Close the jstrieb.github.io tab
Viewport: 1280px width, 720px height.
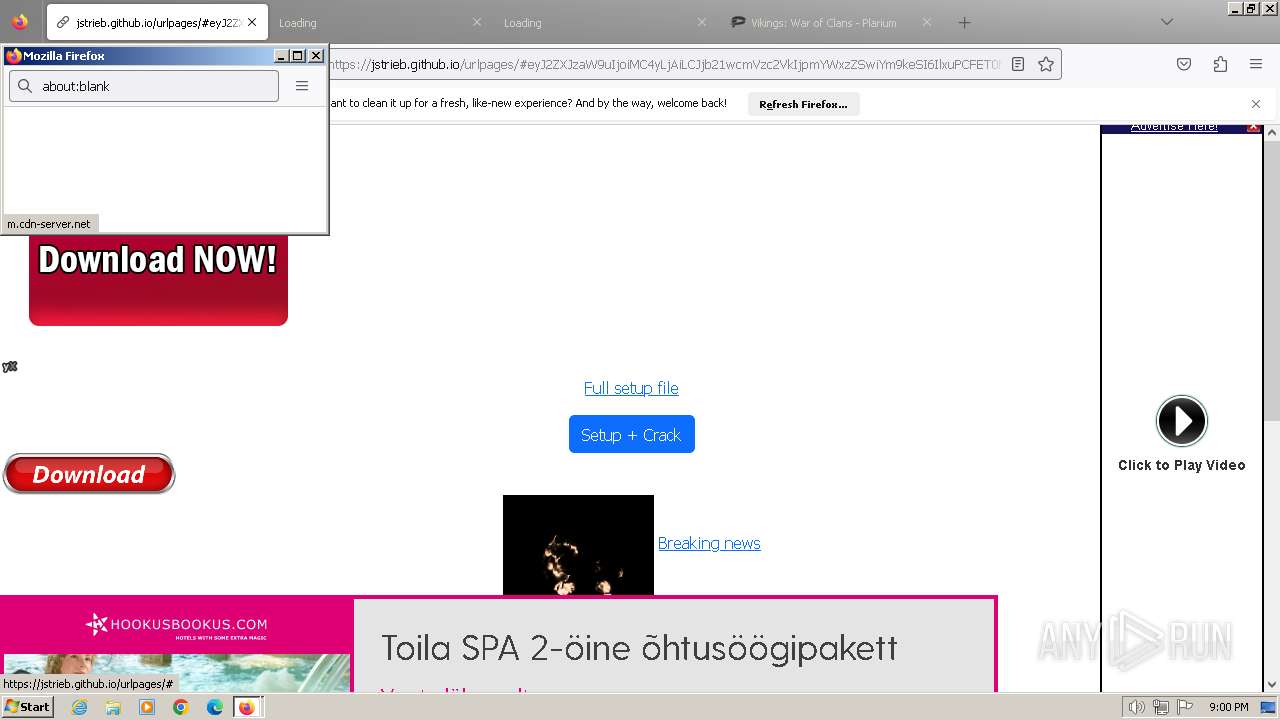click(x=252, y=22)
